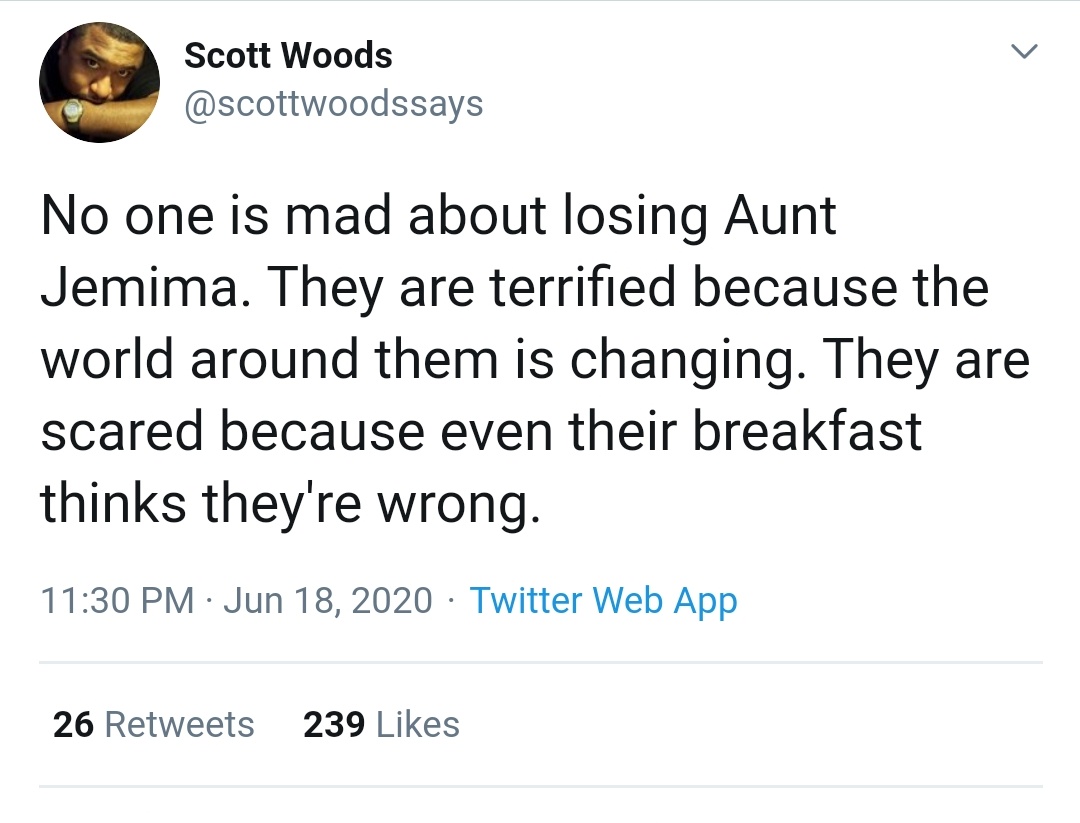Click the 11:30 PM timestamp

117,600
